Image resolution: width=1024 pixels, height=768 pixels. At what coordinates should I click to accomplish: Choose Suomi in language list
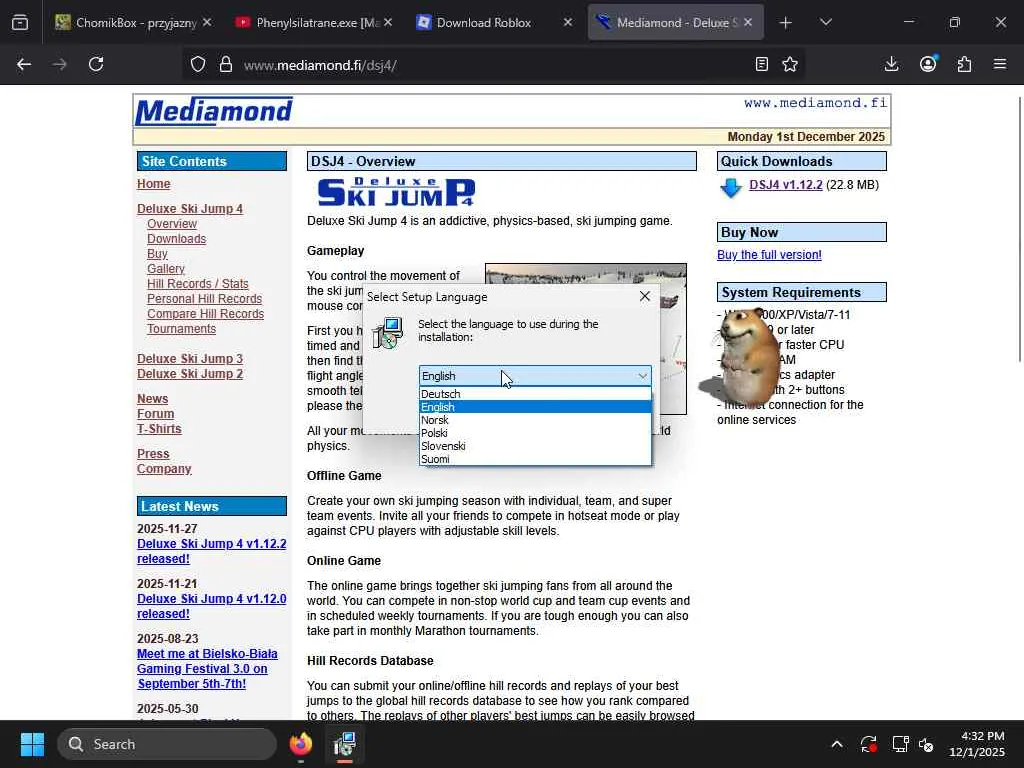tap(535, 459)
